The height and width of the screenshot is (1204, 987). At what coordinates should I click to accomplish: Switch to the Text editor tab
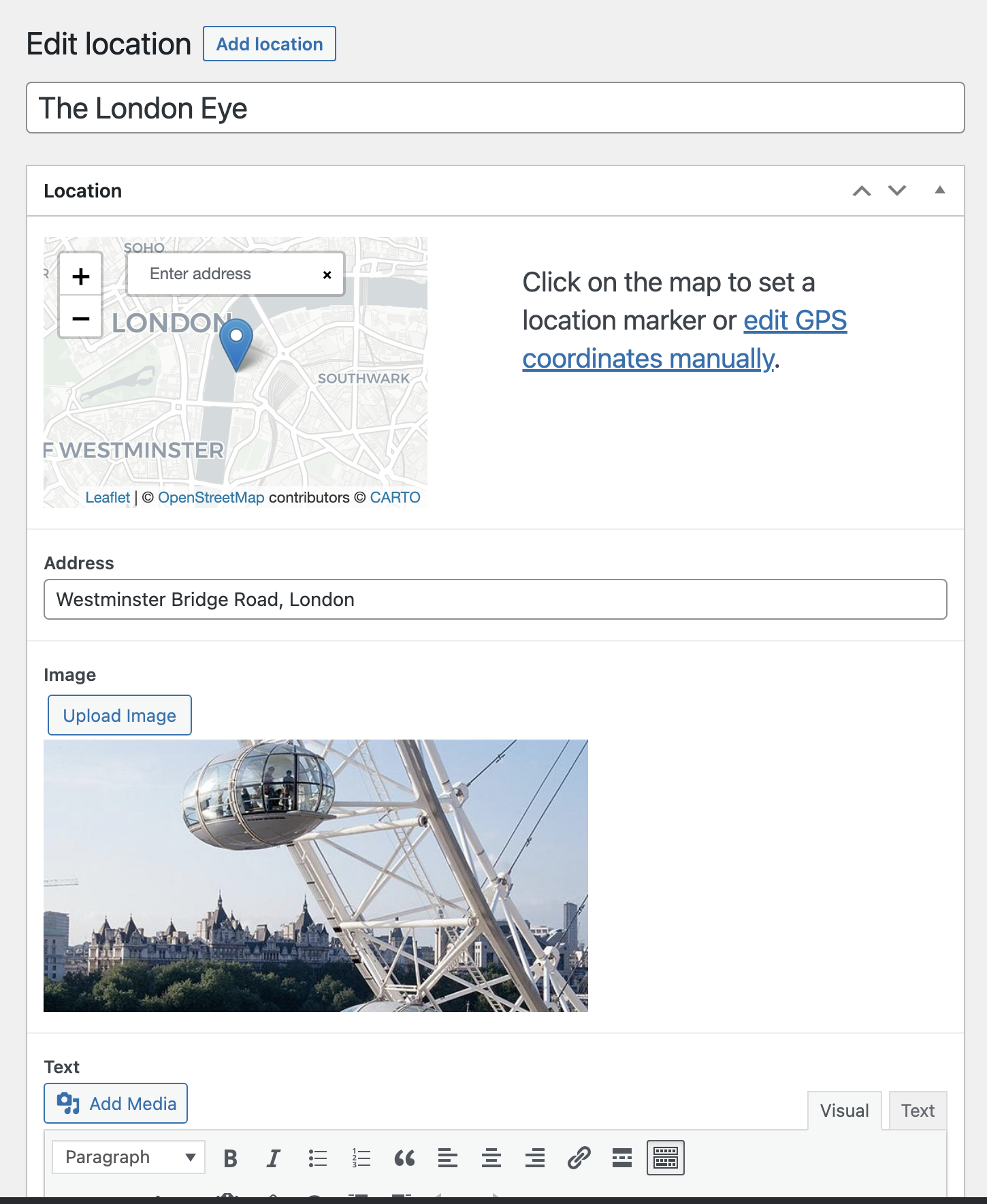918,1111
